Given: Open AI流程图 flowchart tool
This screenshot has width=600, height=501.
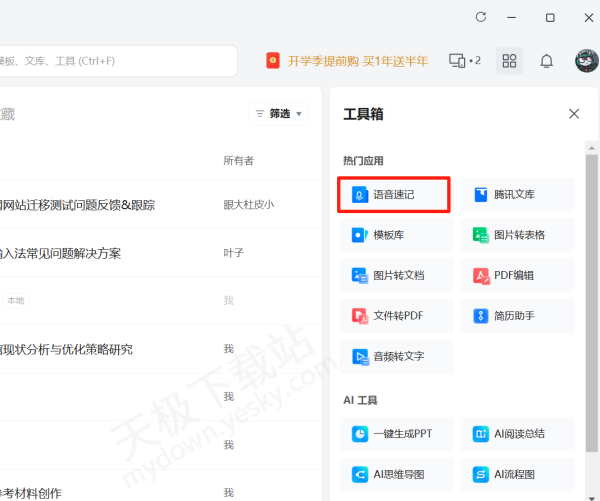Looking at the screenshot, I should pos(517,474).
